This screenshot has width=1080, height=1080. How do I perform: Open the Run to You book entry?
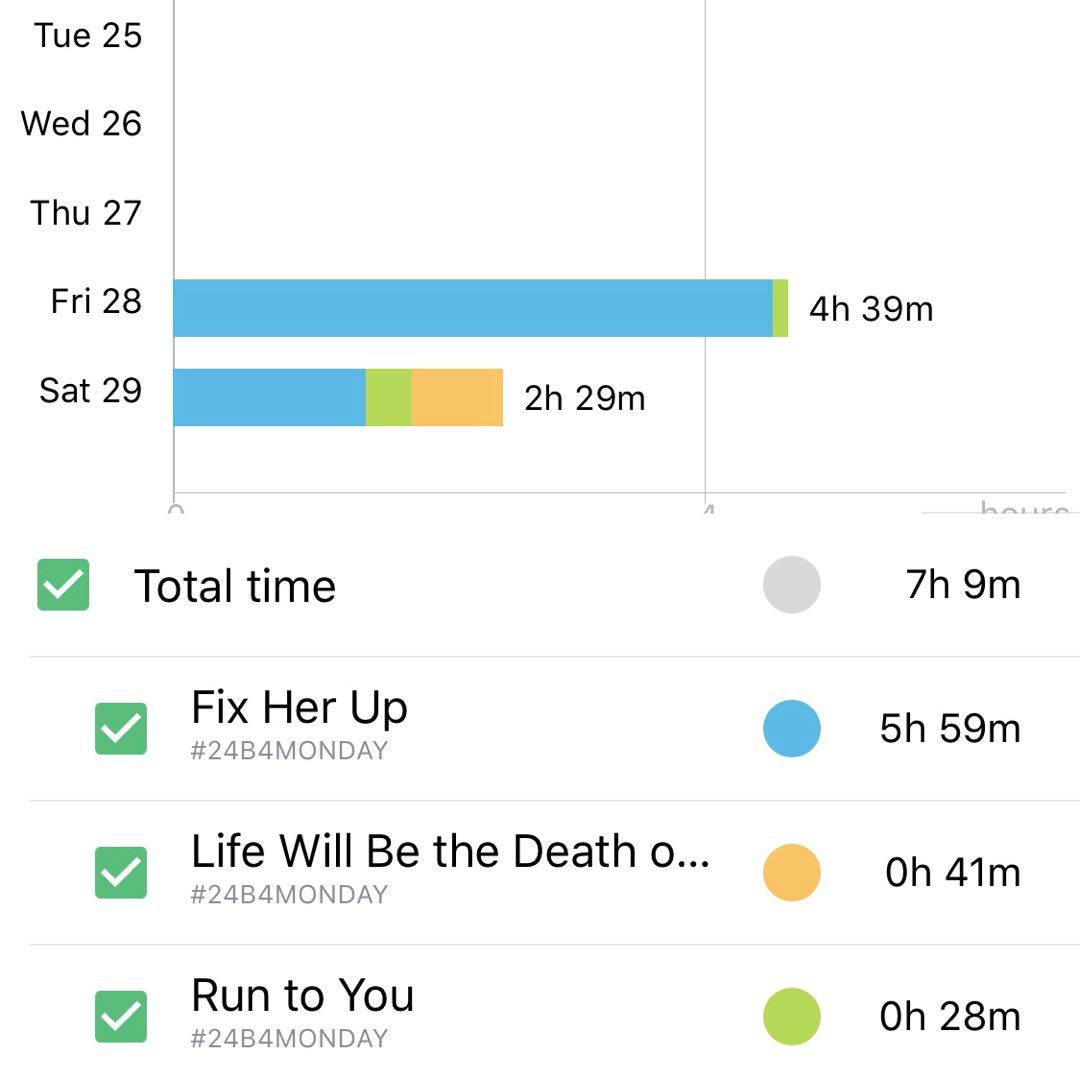302,997
